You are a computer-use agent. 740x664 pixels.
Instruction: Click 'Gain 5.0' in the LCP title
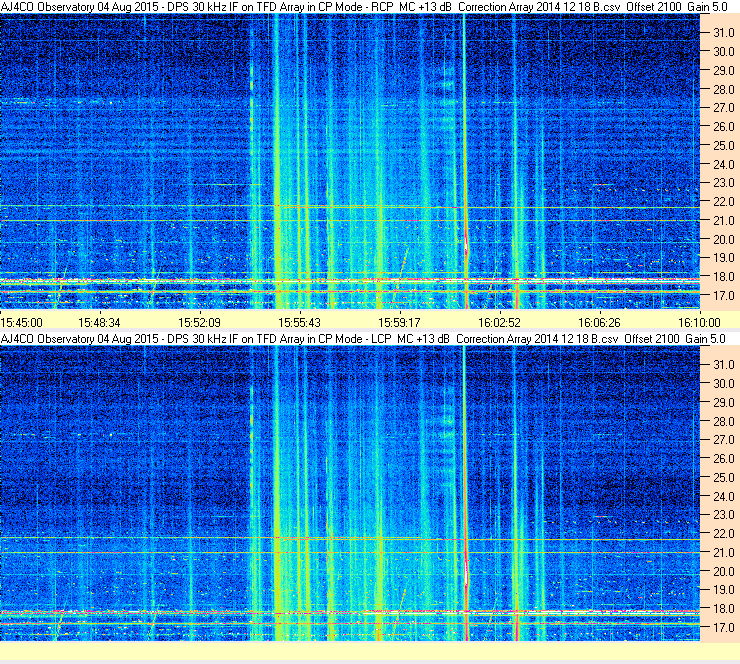point(705,339)
